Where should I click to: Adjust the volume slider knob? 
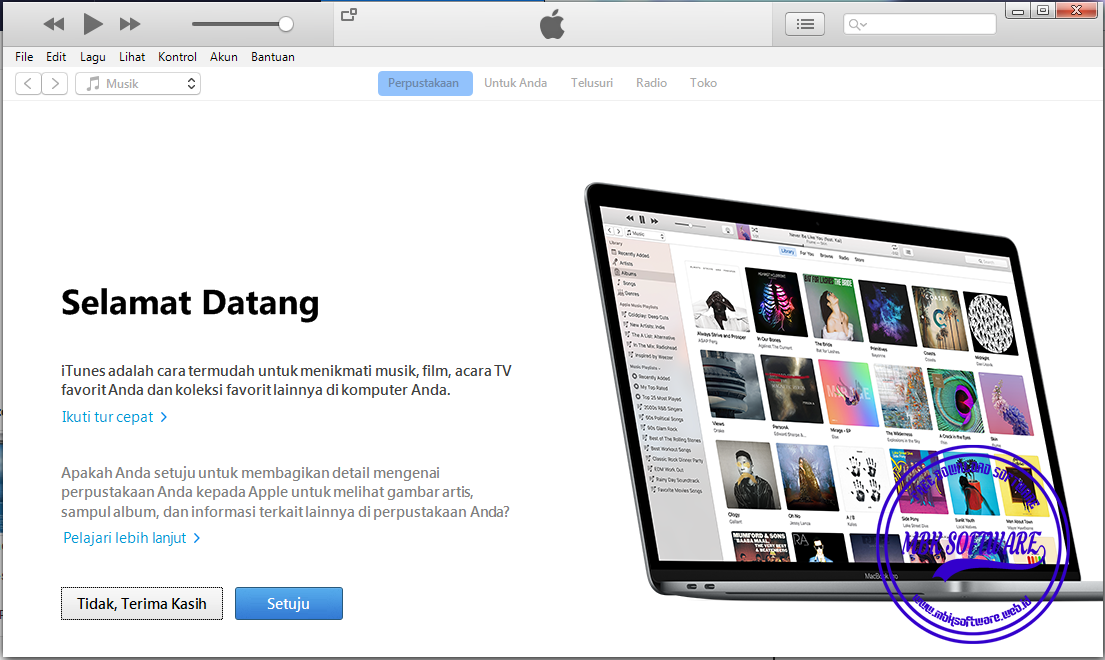[x=285, y=24]
